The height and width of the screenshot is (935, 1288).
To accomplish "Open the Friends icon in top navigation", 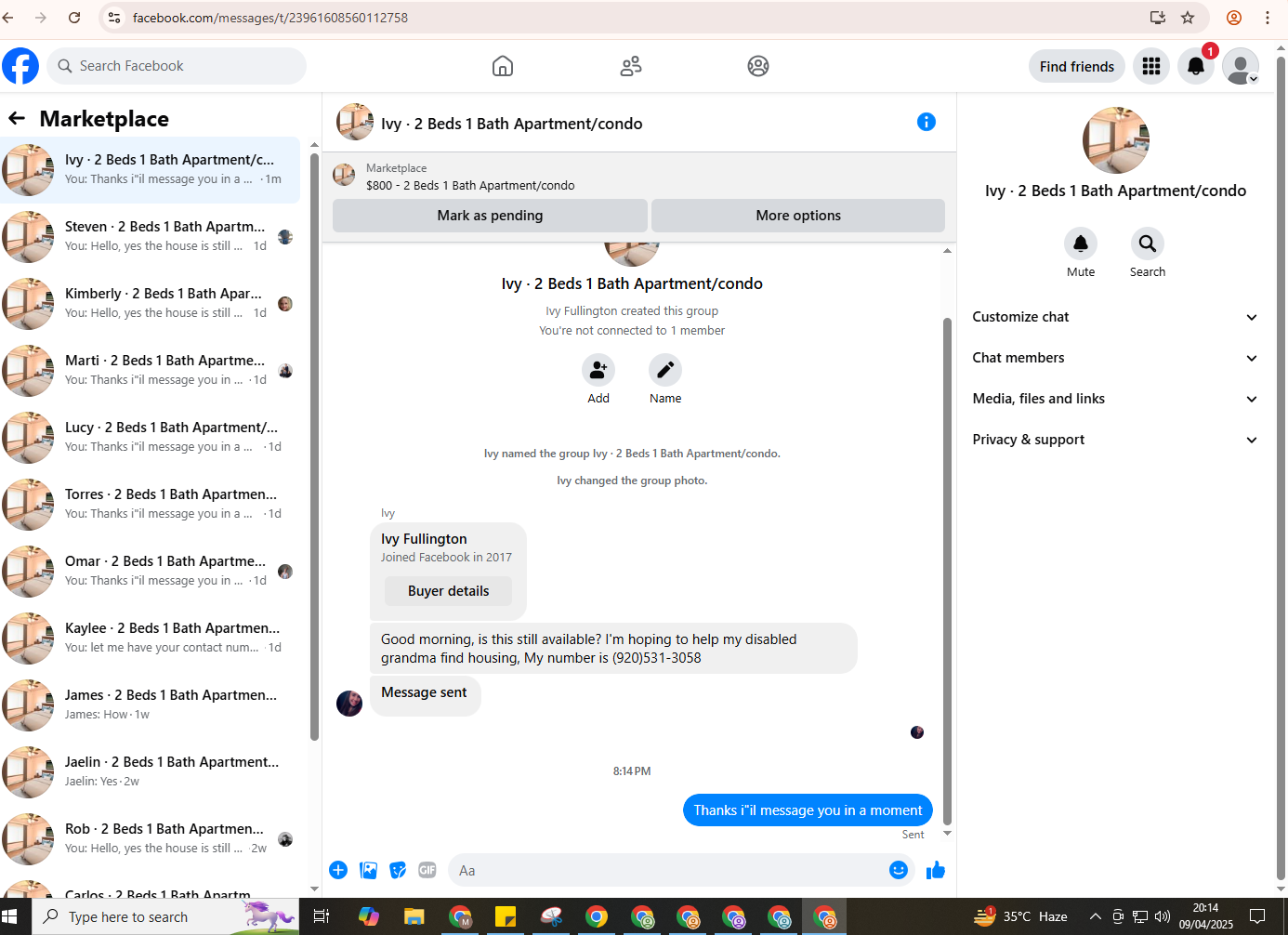I will (631, 66).
